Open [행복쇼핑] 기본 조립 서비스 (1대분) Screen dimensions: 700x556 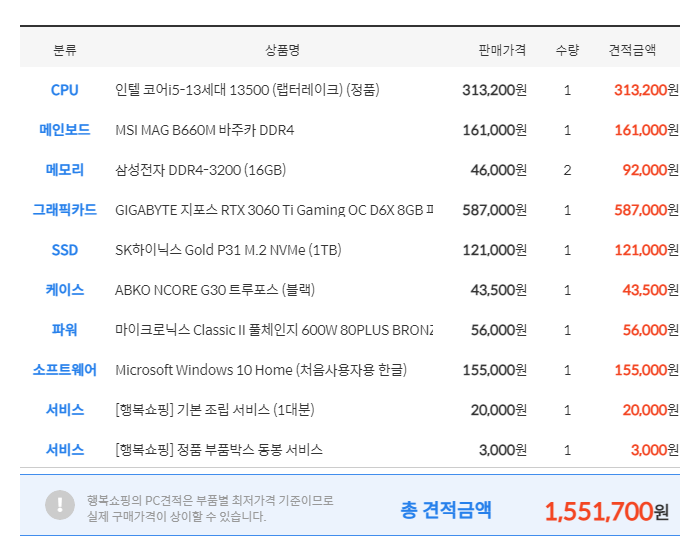(x=215, y=410)
